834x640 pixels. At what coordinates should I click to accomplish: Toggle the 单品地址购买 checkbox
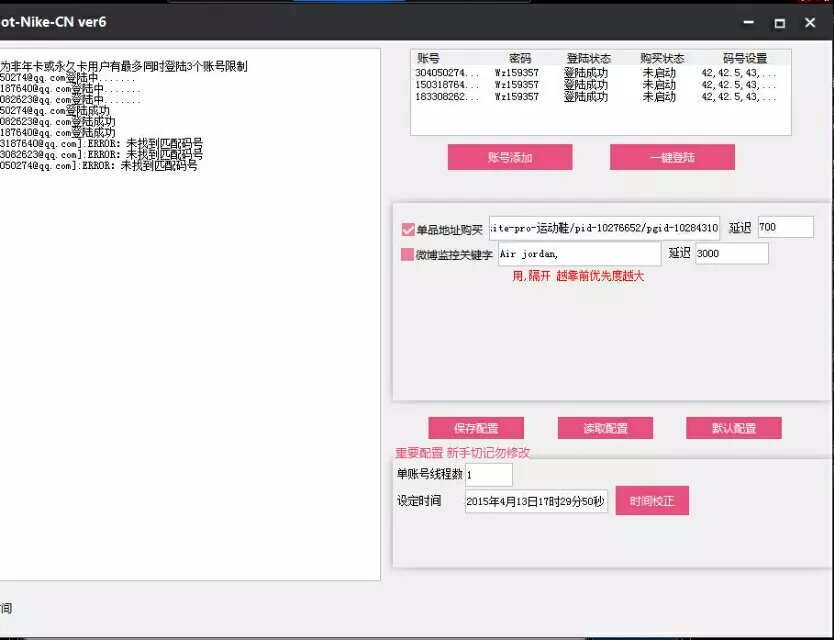point(408,229)
